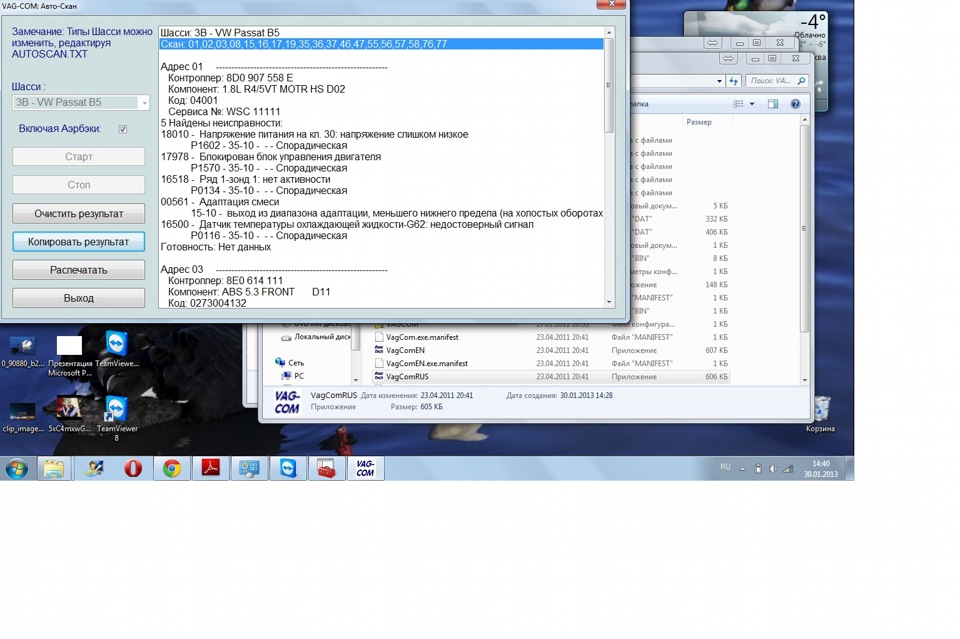Screen dimensions: 960x639
Task: Open the 0_90880_b2... desktop file
Action: 22,352
